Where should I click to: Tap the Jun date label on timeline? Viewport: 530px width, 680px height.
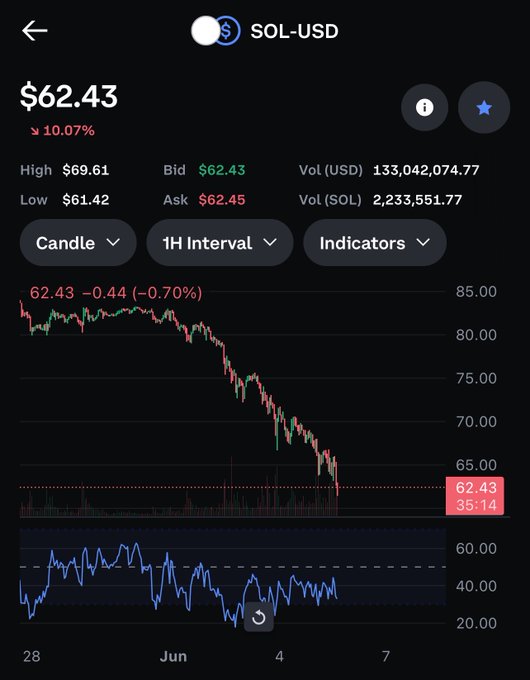point(173,657)
